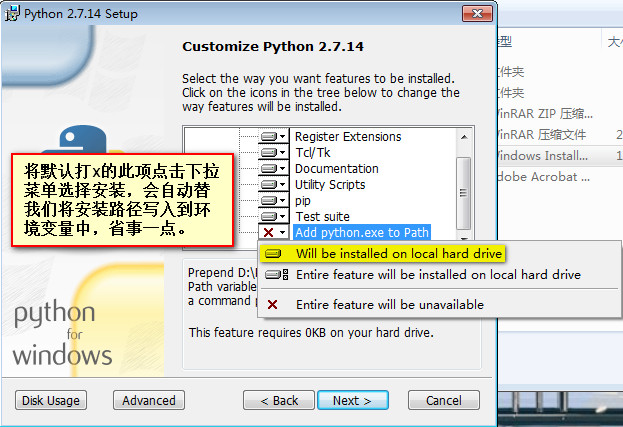This screenshot has width=623, height=427.
Task: Click feature list scroll up arrow
Action: (x=464, y=137)
